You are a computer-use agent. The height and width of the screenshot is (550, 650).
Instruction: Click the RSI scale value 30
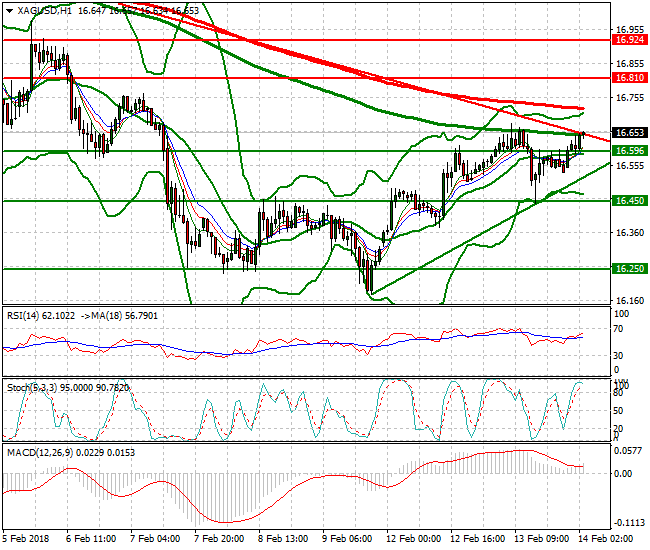618,356
